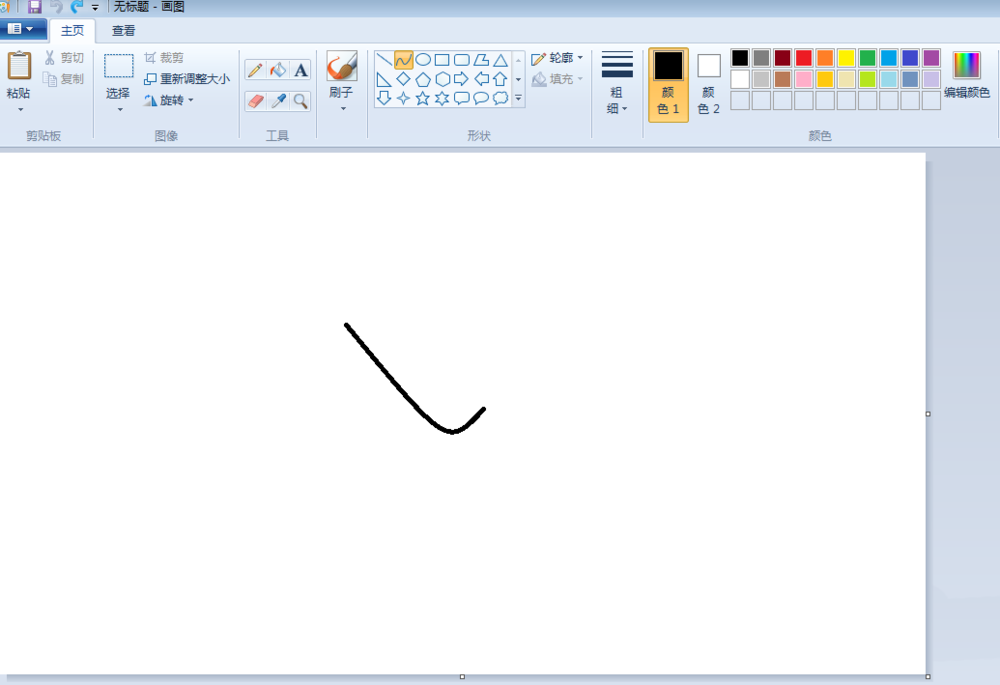Select the Text tool
1000x685 pixels.
[x=300, y=70]
